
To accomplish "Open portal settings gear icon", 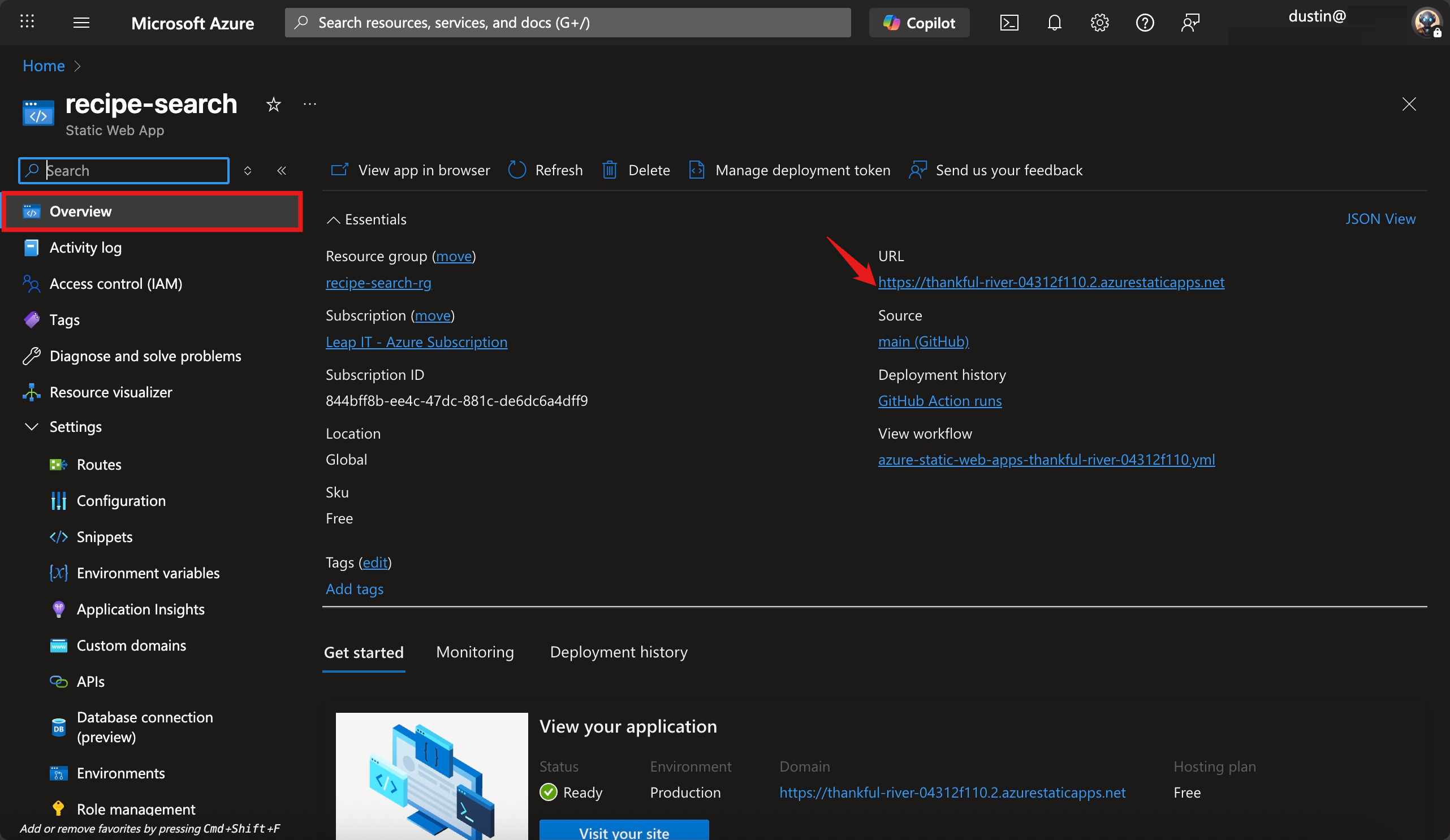I will [1099, 23].
